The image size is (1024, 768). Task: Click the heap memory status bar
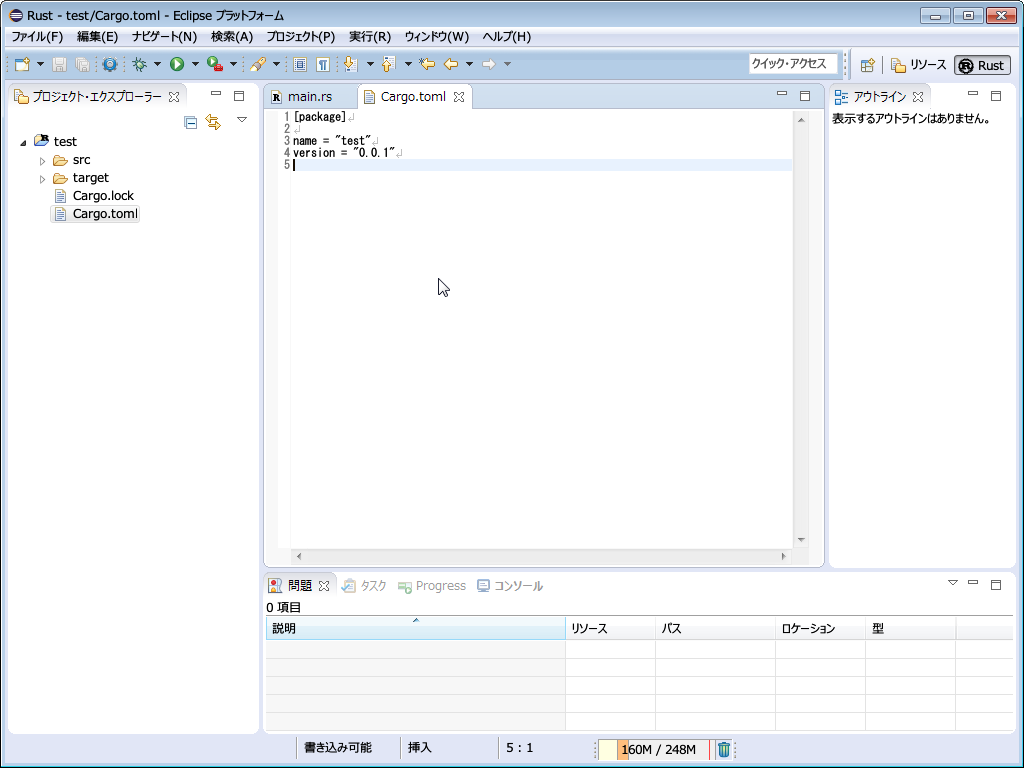654,750
